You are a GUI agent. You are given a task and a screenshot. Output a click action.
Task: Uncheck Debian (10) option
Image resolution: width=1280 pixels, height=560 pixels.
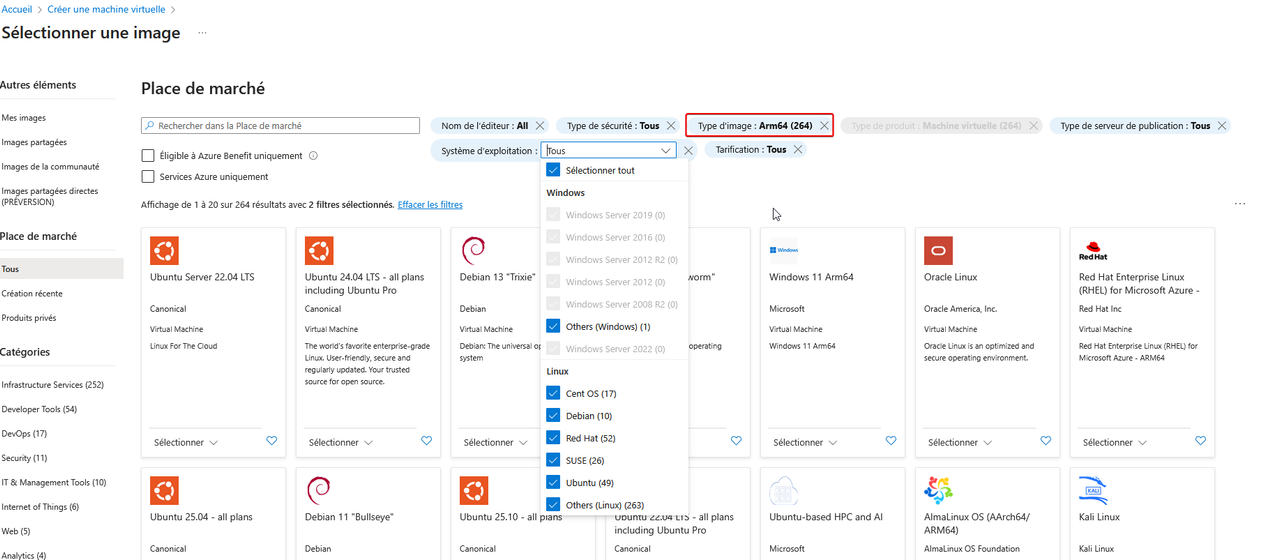pyautogui.click(x=553, y=415)
